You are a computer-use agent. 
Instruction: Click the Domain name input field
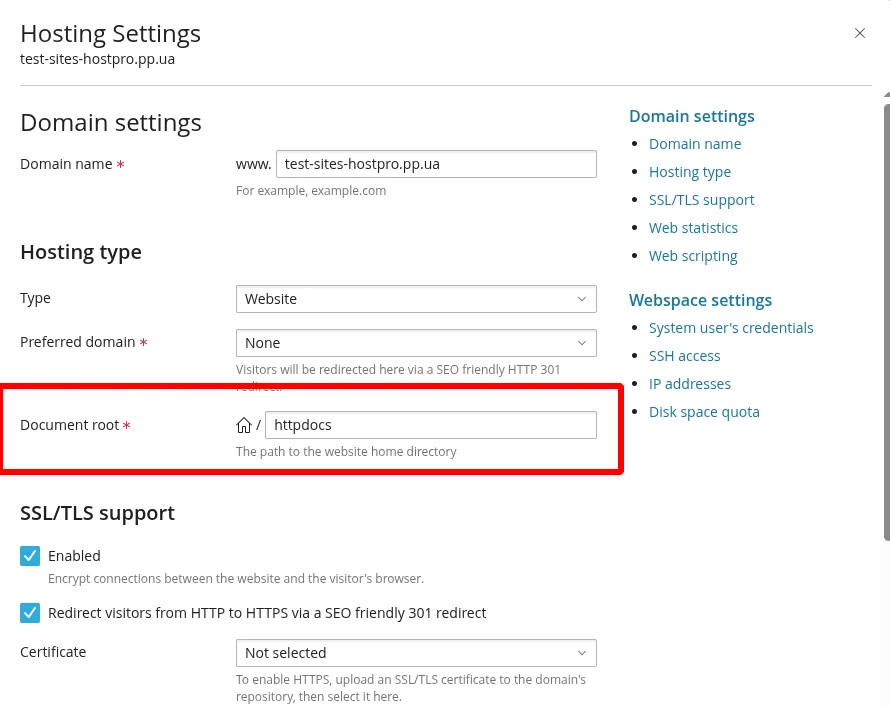pos(436,164)
